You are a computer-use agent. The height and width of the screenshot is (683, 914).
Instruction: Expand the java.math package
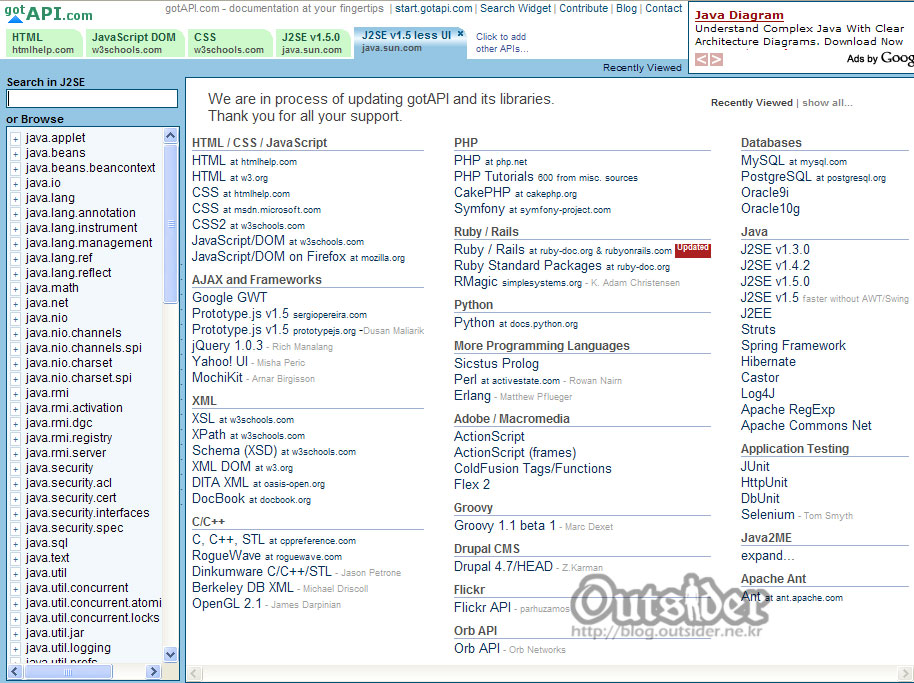coord(16,288)
